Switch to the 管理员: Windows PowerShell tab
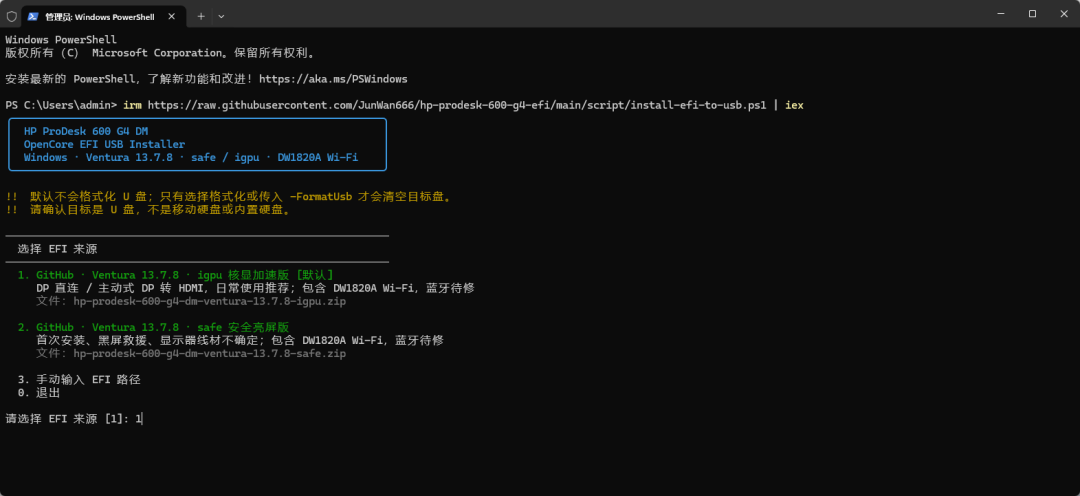The image size is (1080, 496). (103, 16)
